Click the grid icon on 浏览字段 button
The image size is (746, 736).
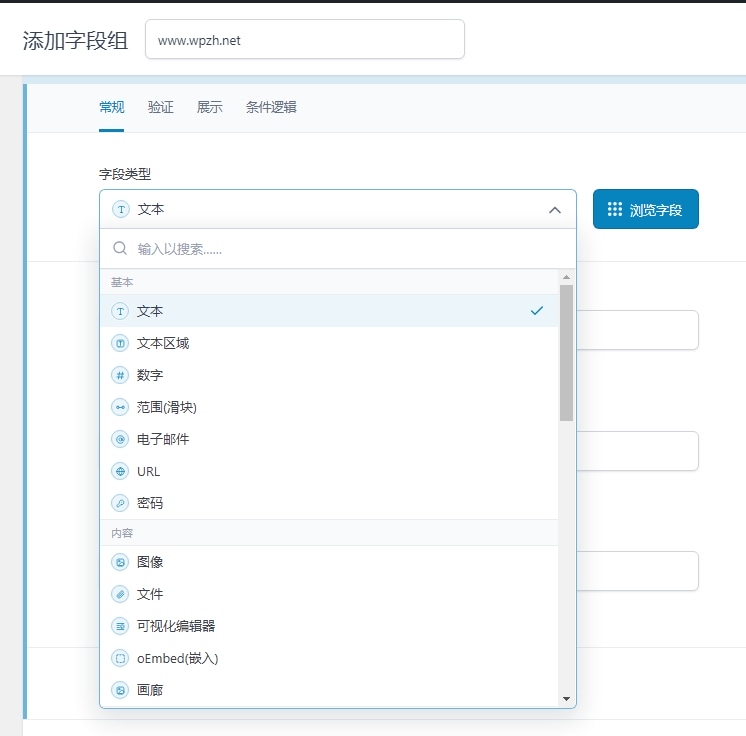[615, 209]
